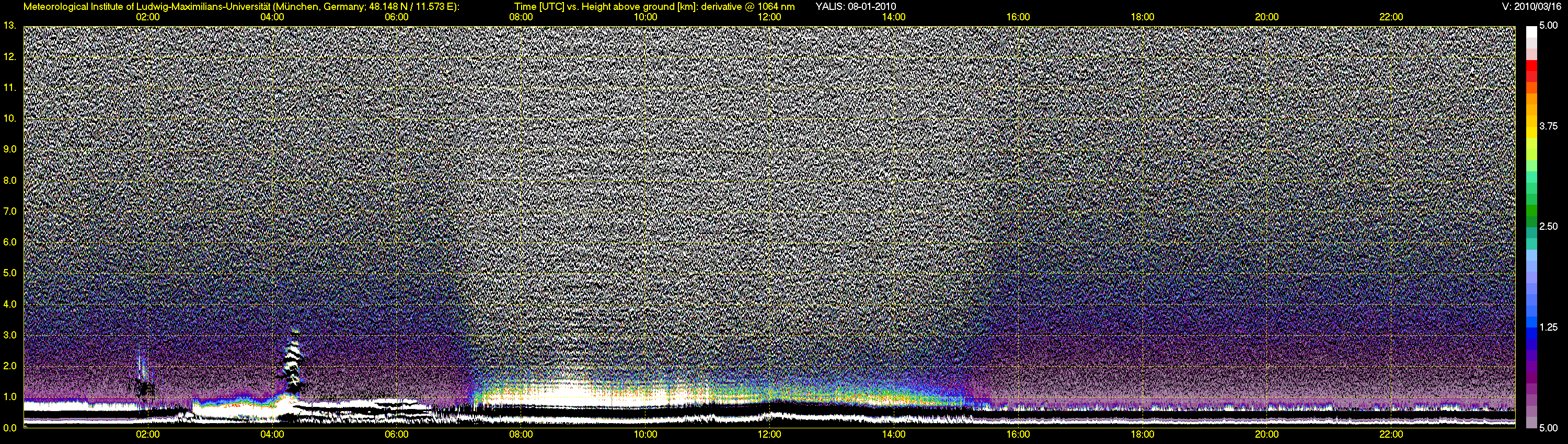
Task: Click the 18:00 label on the bottom time axis
Action: click(1143, 434)
